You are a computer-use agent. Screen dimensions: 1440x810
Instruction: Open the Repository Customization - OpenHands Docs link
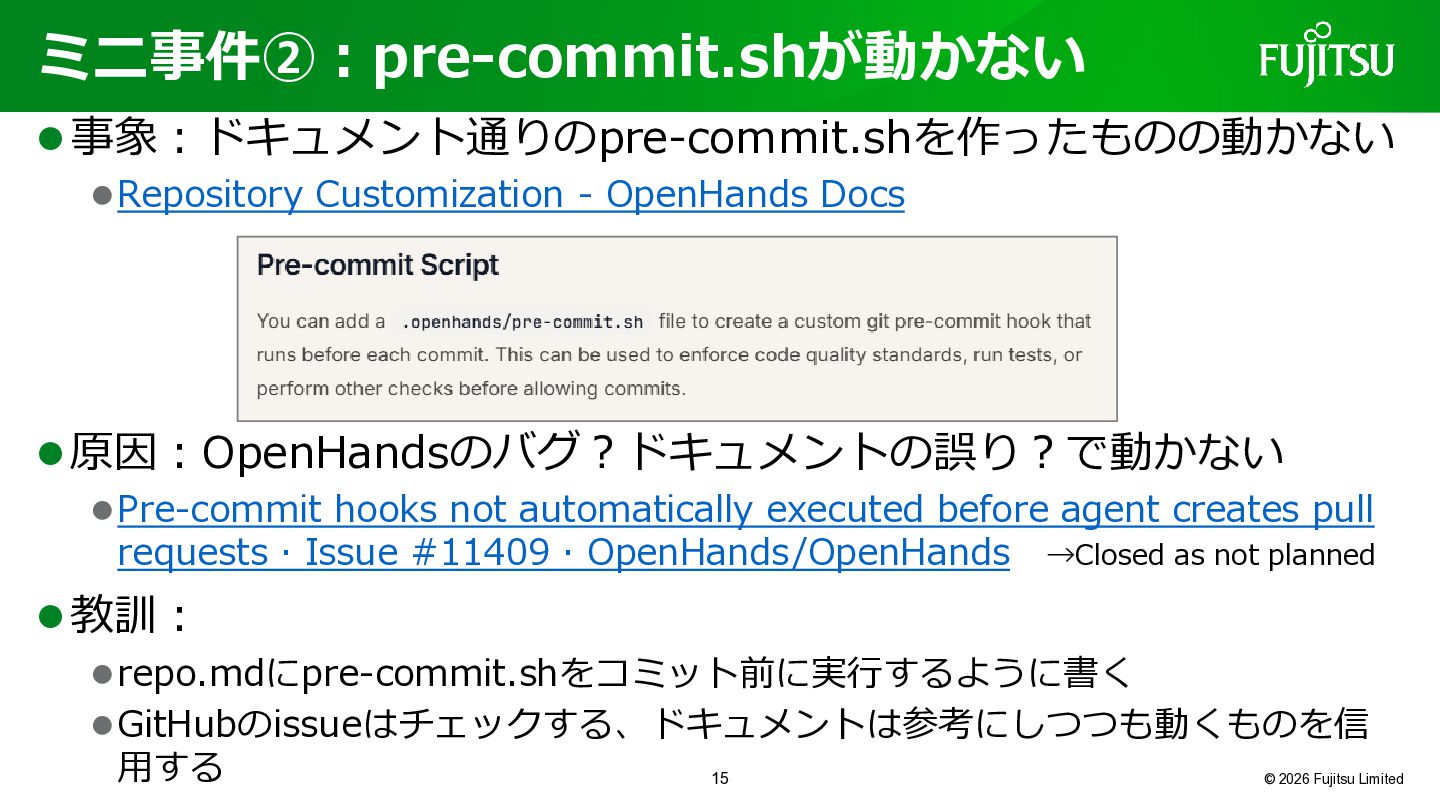tap(511, 194)
